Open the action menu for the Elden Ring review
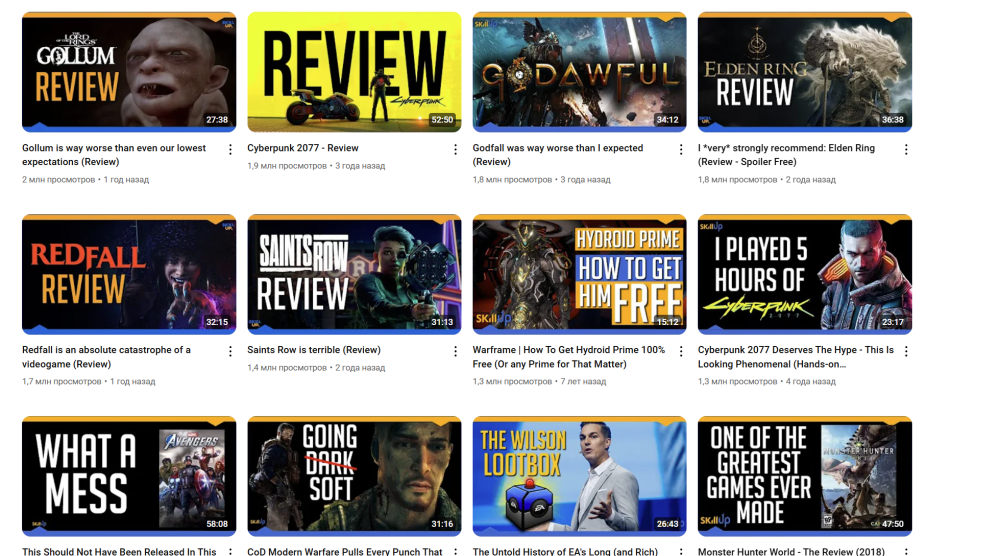Screen dimensions: 1000x556 click(x=906, y=149)
